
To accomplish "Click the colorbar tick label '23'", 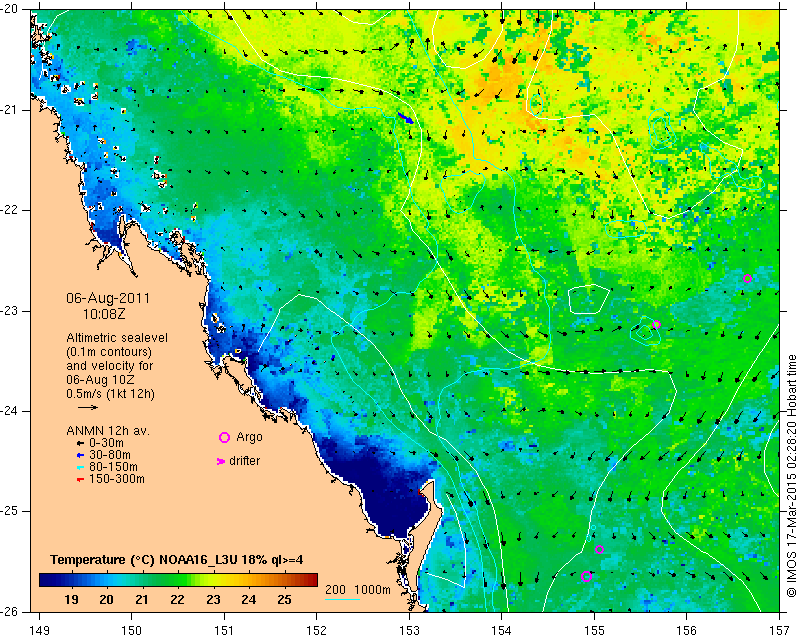I will [x=213, y=600].
